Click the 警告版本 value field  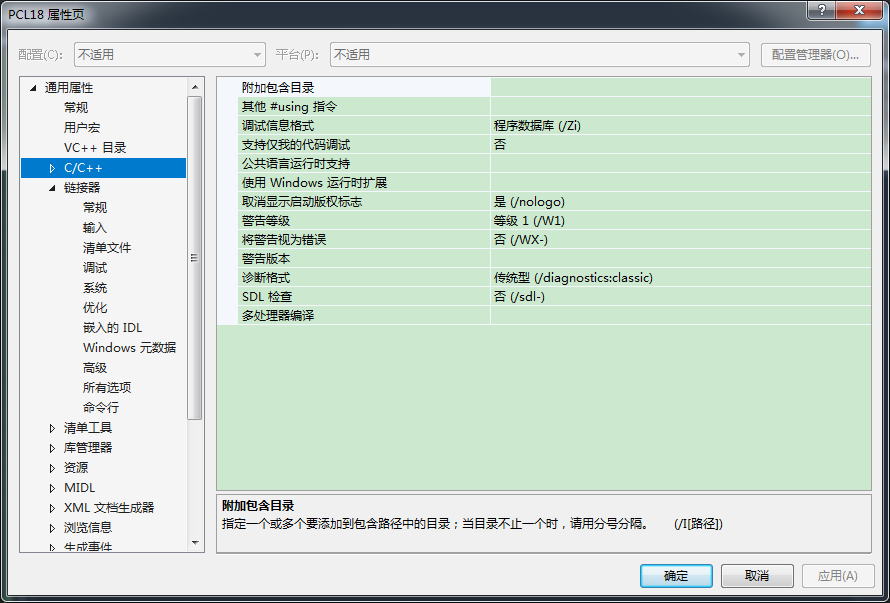[681, 259]
